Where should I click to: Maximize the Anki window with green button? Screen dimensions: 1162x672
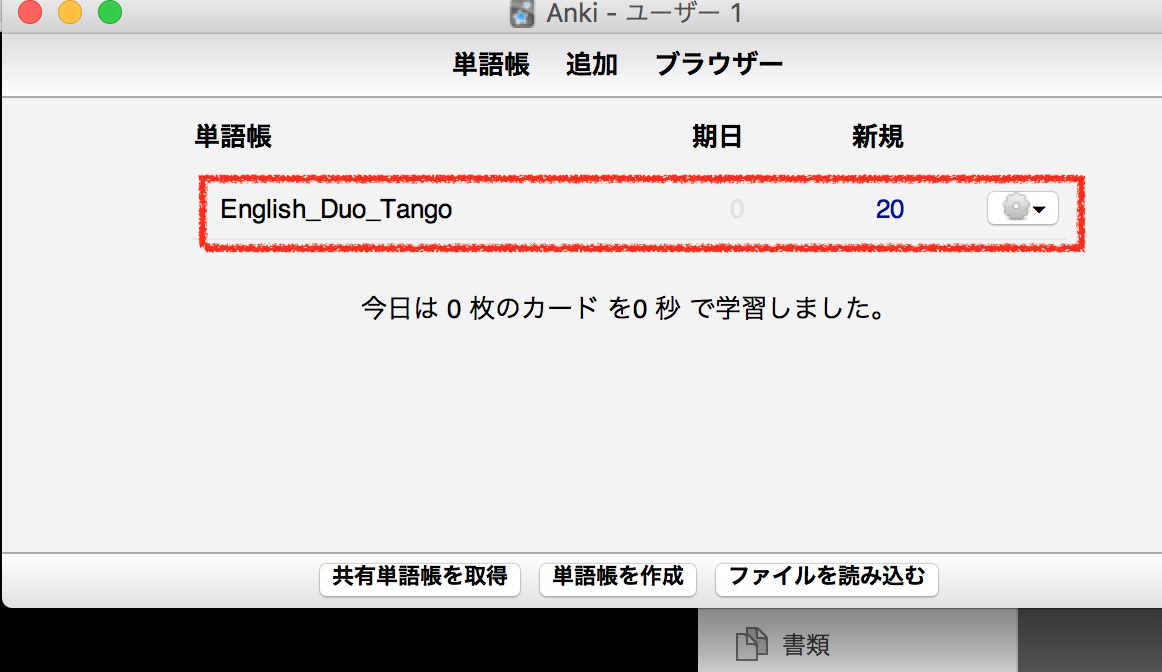110,12
